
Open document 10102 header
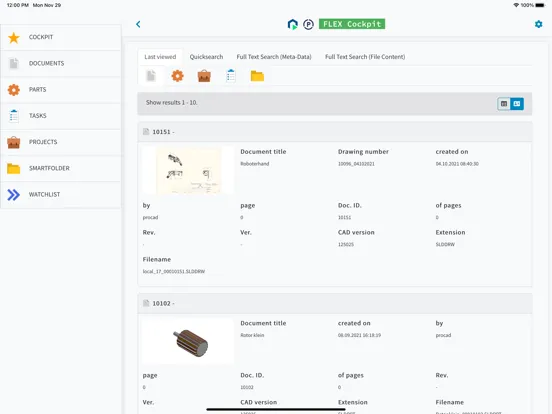[334, 303]
